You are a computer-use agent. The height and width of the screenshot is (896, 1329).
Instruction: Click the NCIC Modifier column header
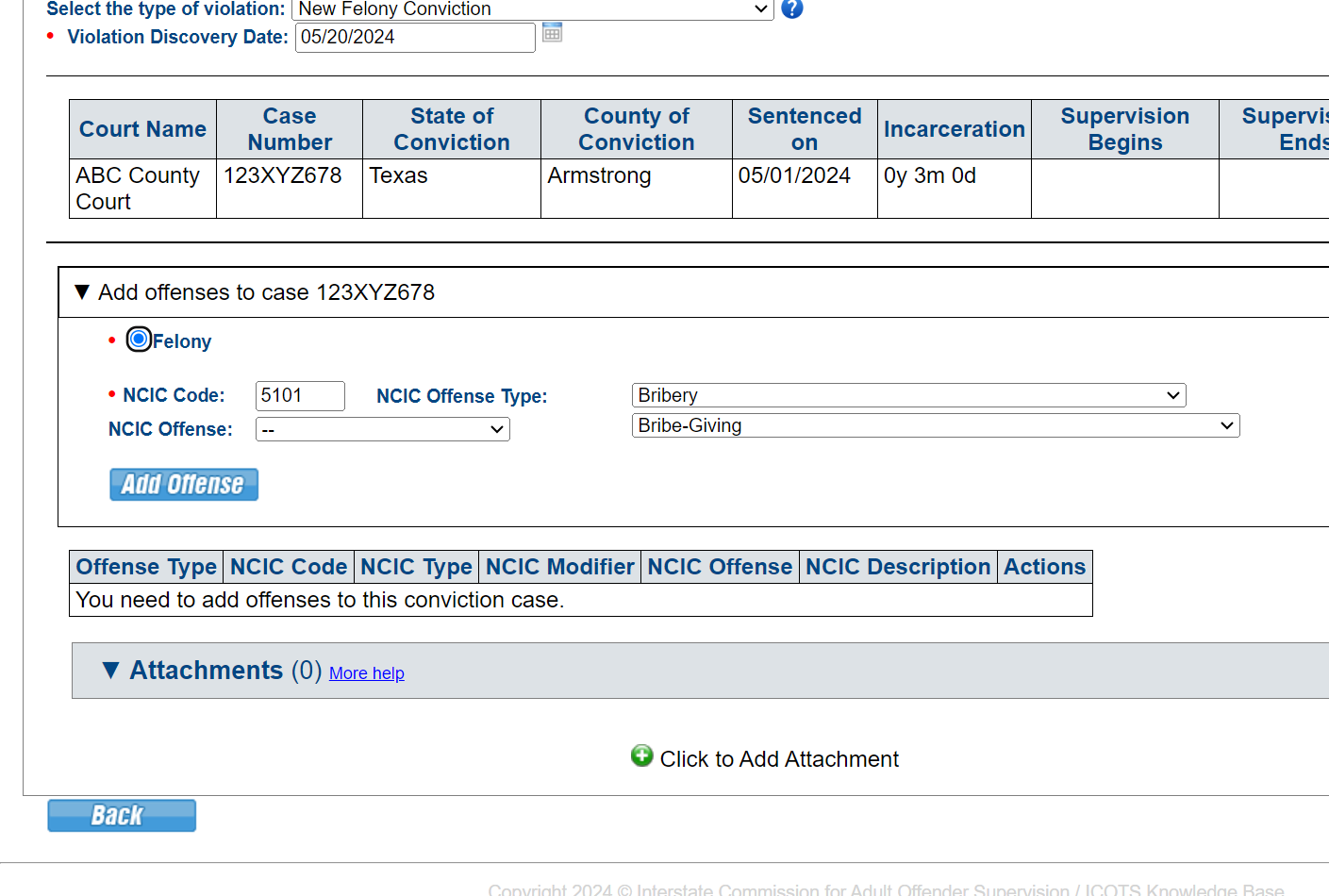tap(560, 567)
